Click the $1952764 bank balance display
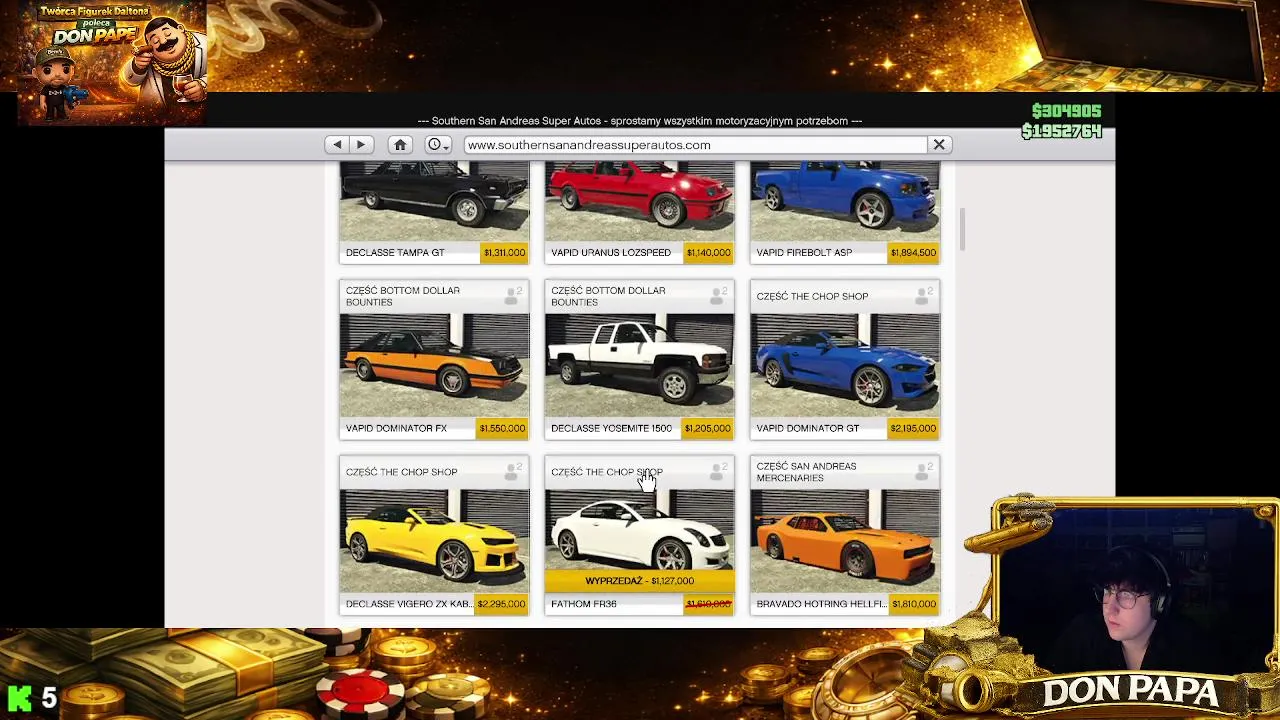The image size is (1280, 720). point(1061,131)
